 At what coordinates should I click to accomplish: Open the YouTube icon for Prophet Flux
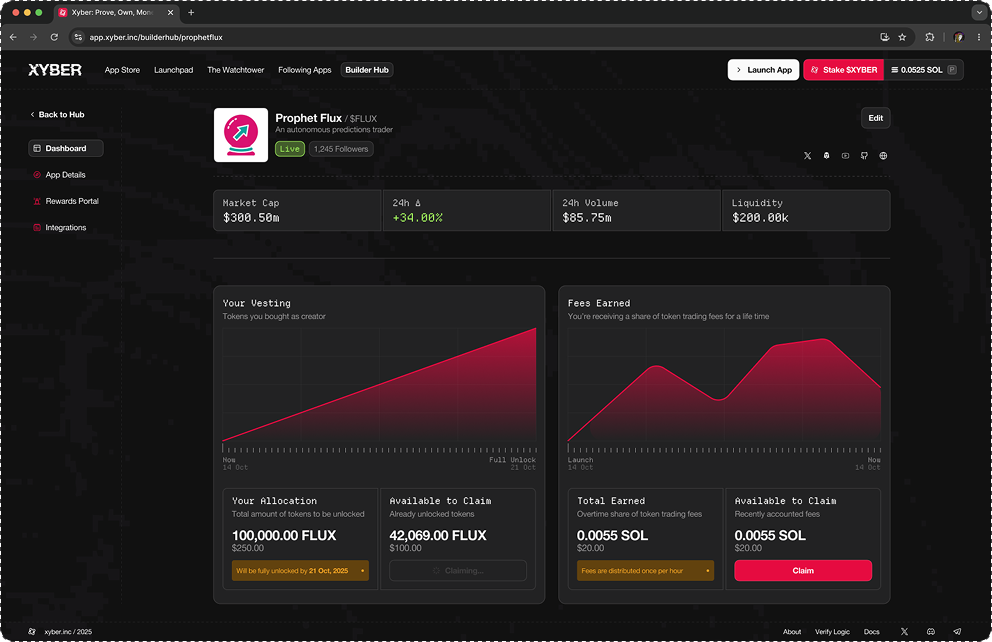(x=845, y=156)
